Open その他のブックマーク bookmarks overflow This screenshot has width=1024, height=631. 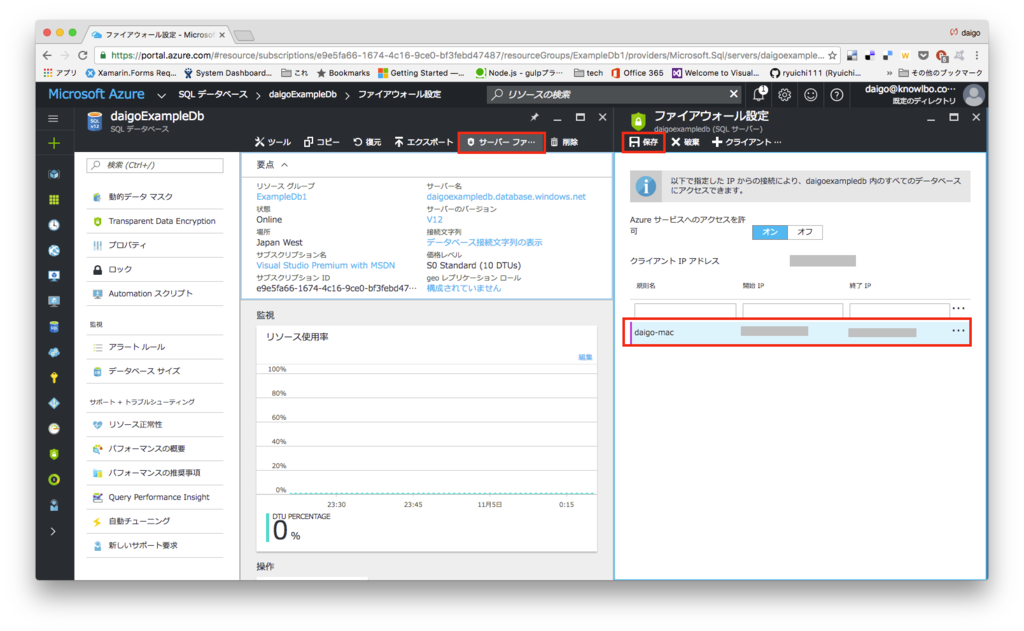(x=940, y=73)
